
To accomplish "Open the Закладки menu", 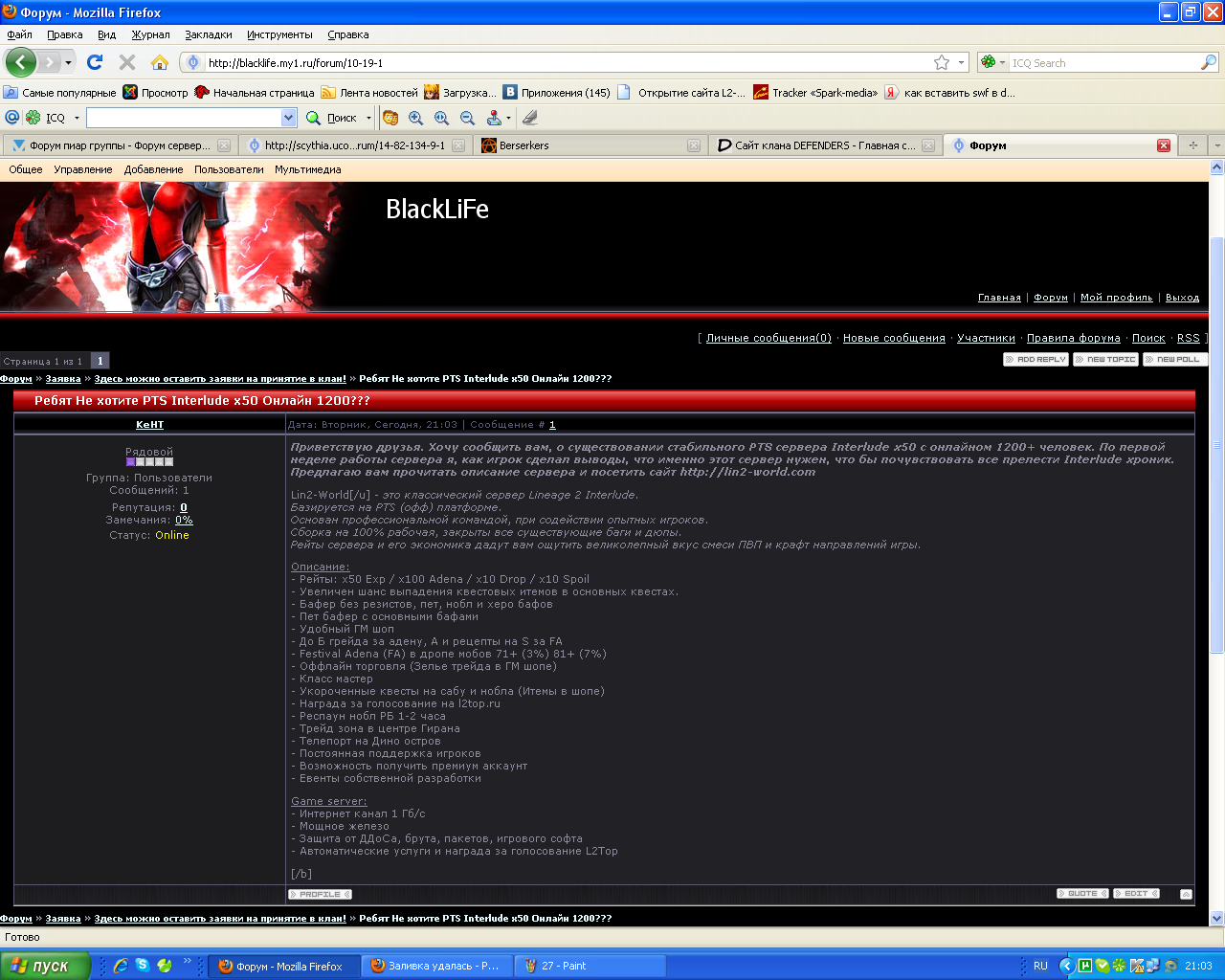I will coord(209,34).
